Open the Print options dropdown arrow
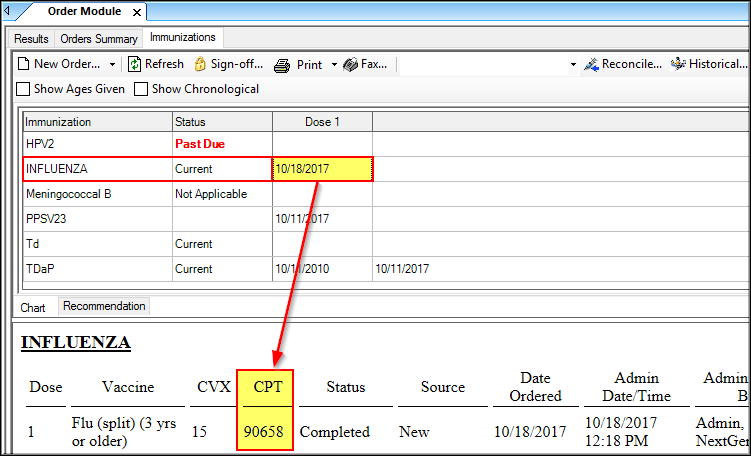Screen dimensions: 751x456 [x=334, y=64]
